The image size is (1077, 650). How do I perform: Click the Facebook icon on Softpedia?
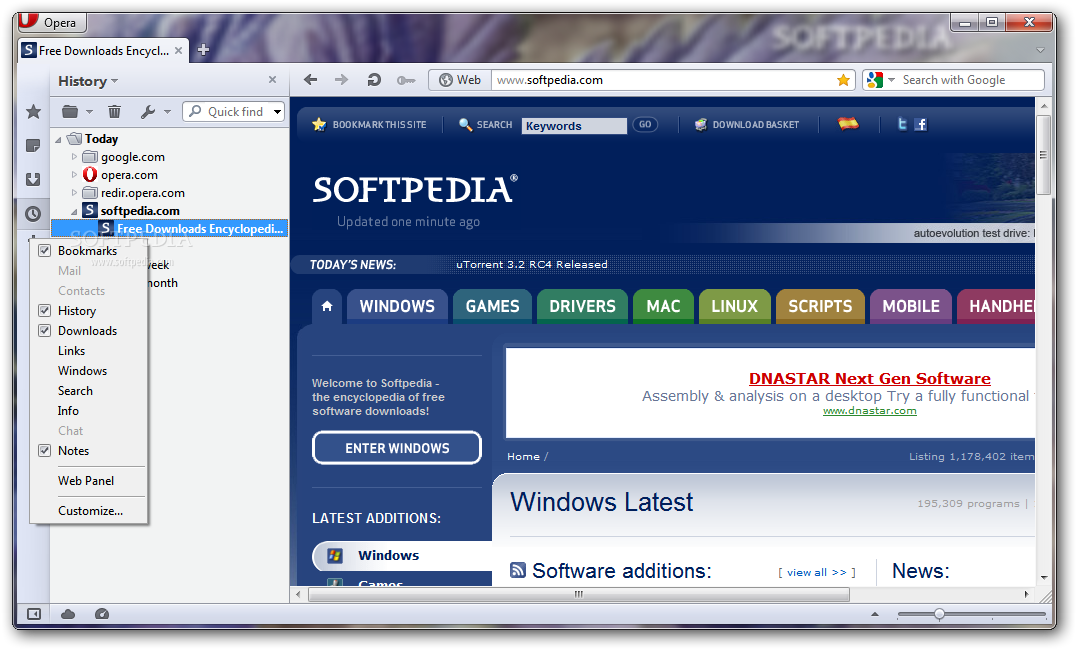point(920,124)
